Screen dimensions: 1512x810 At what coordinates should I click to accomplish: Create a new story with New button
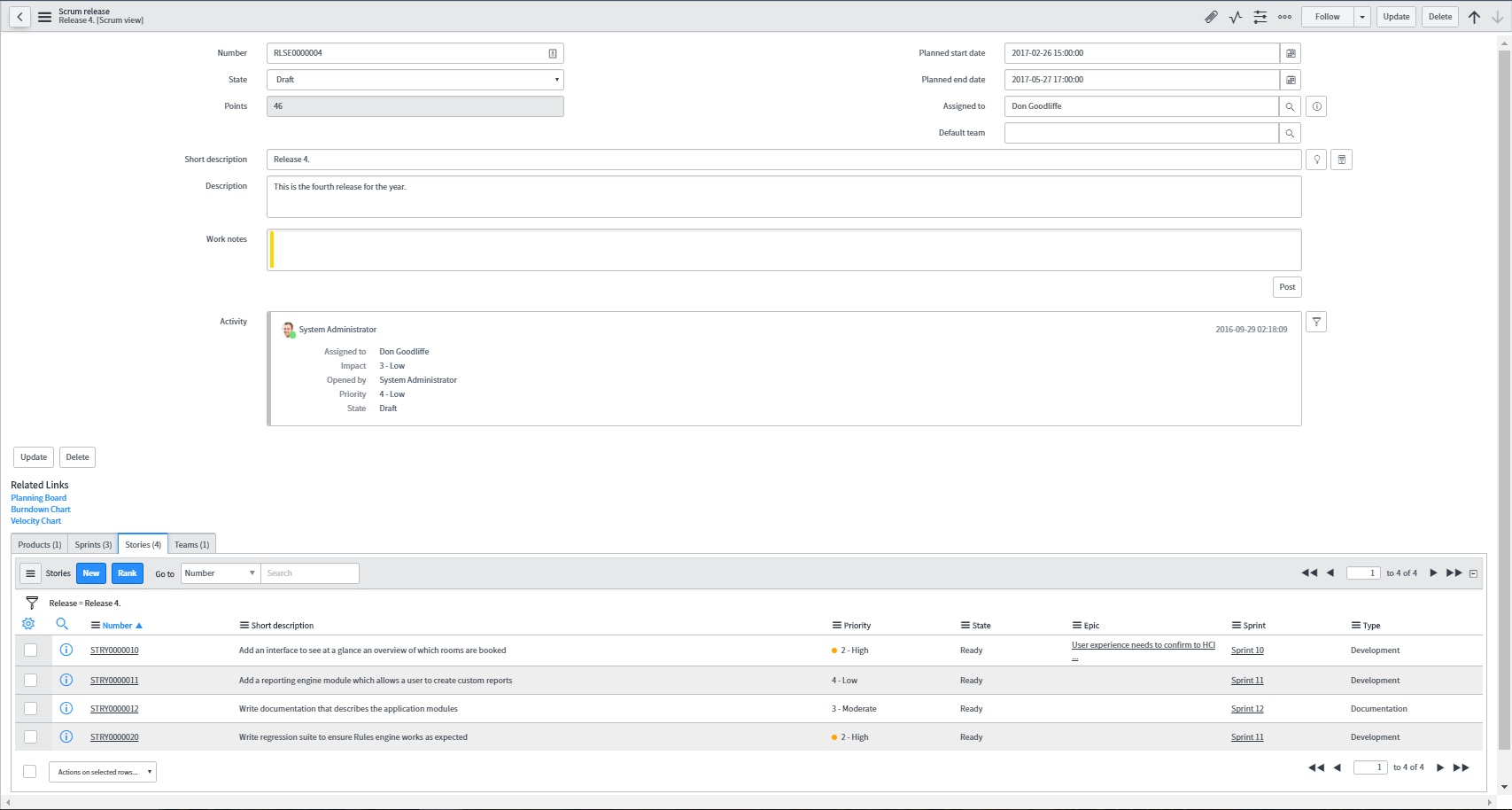[x=91, y=573]
